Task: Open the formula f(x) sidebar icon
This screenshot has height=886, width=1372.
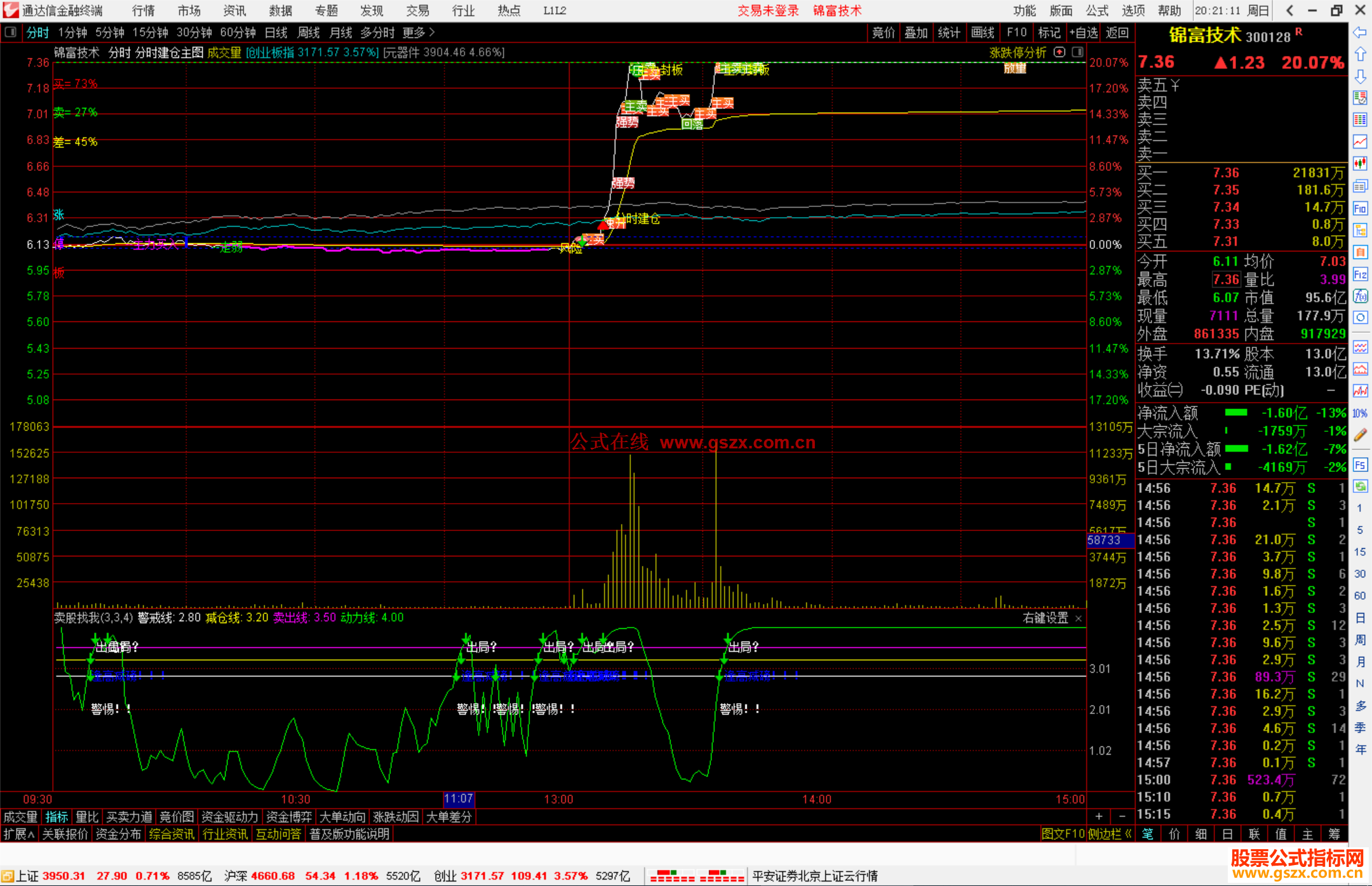Action: [x=1360, y=296]
